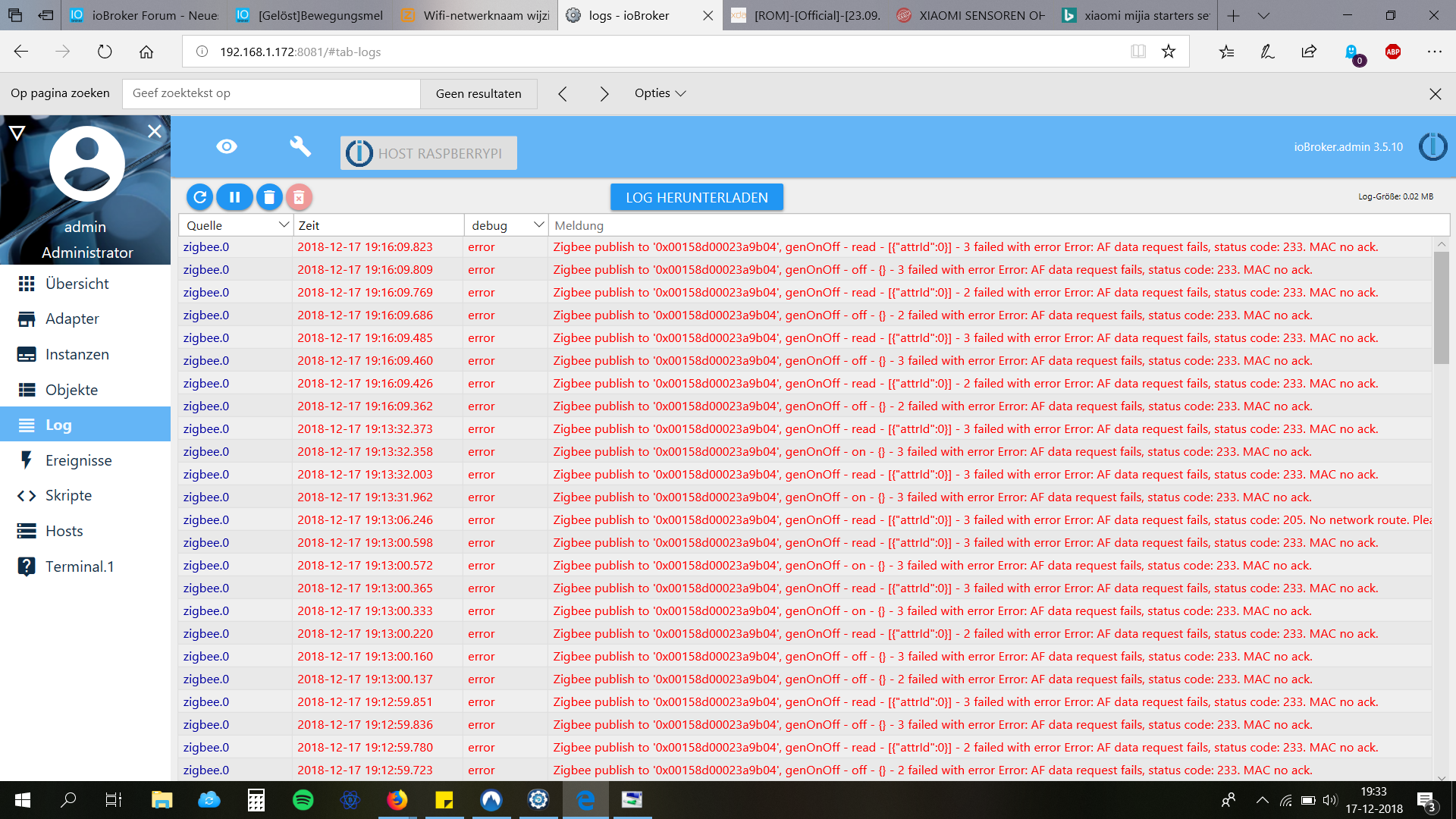The image size is (1456, 819).
Task: Open Adapter in the sidebar
Action: (72, 318)
